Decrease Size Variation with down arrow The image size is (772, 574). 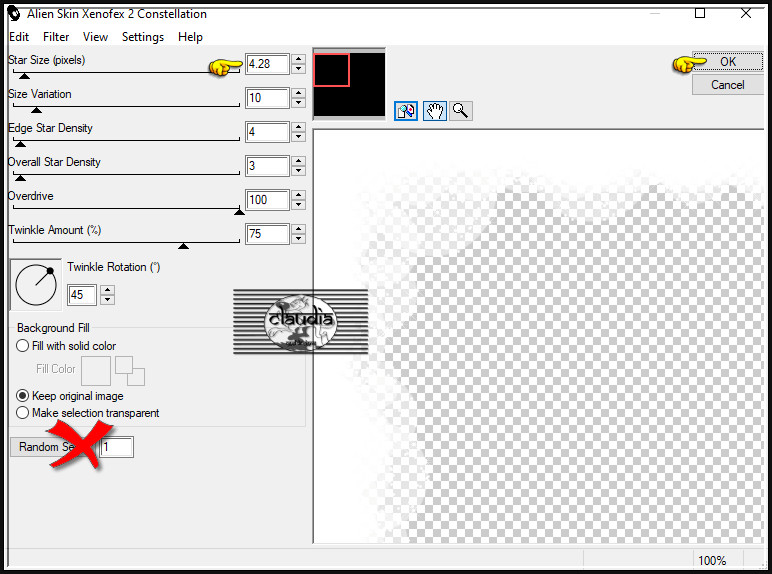(298, 103)
